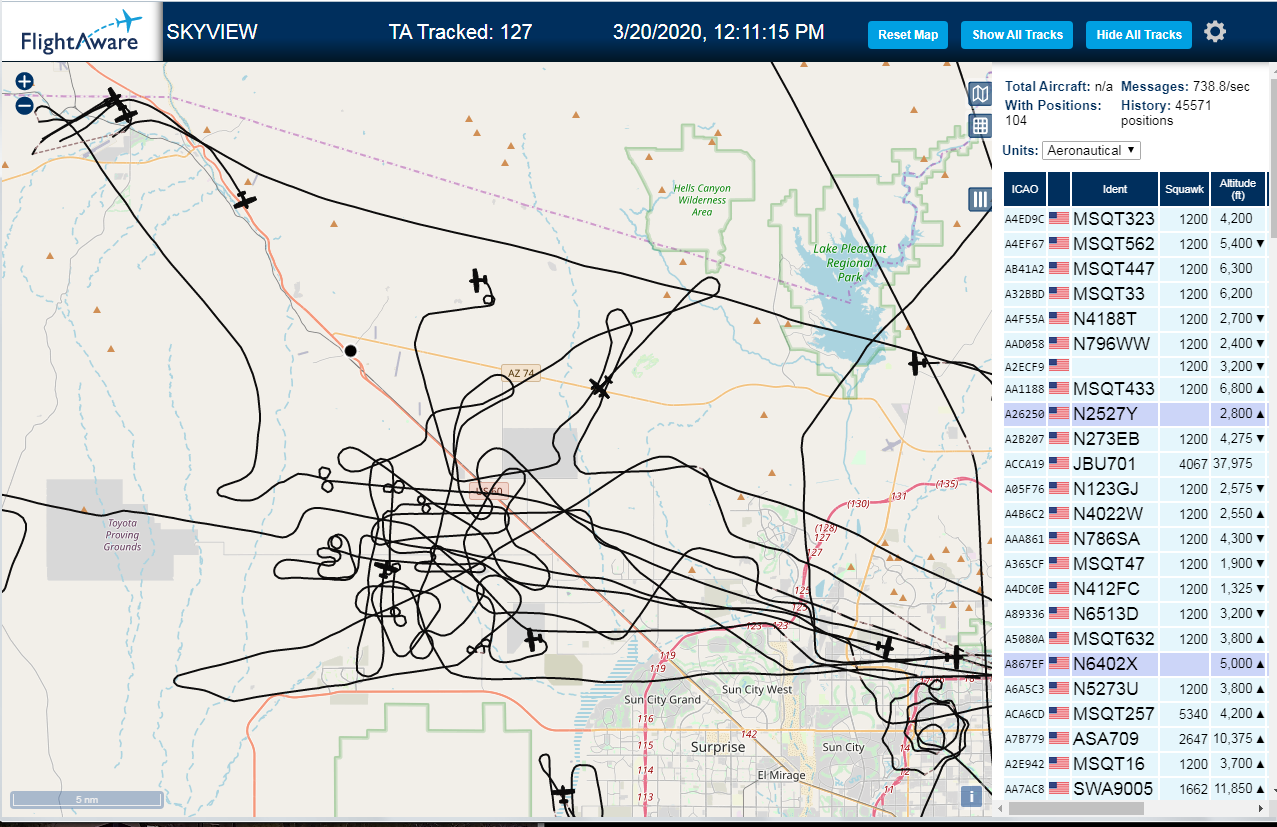Image resolution: width=1277 pixels, height=827 pixels.
Task: Click the SKYVIEW title text
Action: pos(212,32)
